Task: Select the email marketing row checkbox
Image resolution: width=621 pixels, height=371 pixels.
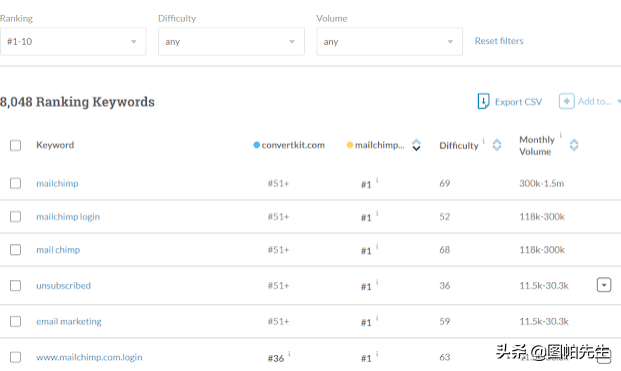Action: [x=15, y=321]
